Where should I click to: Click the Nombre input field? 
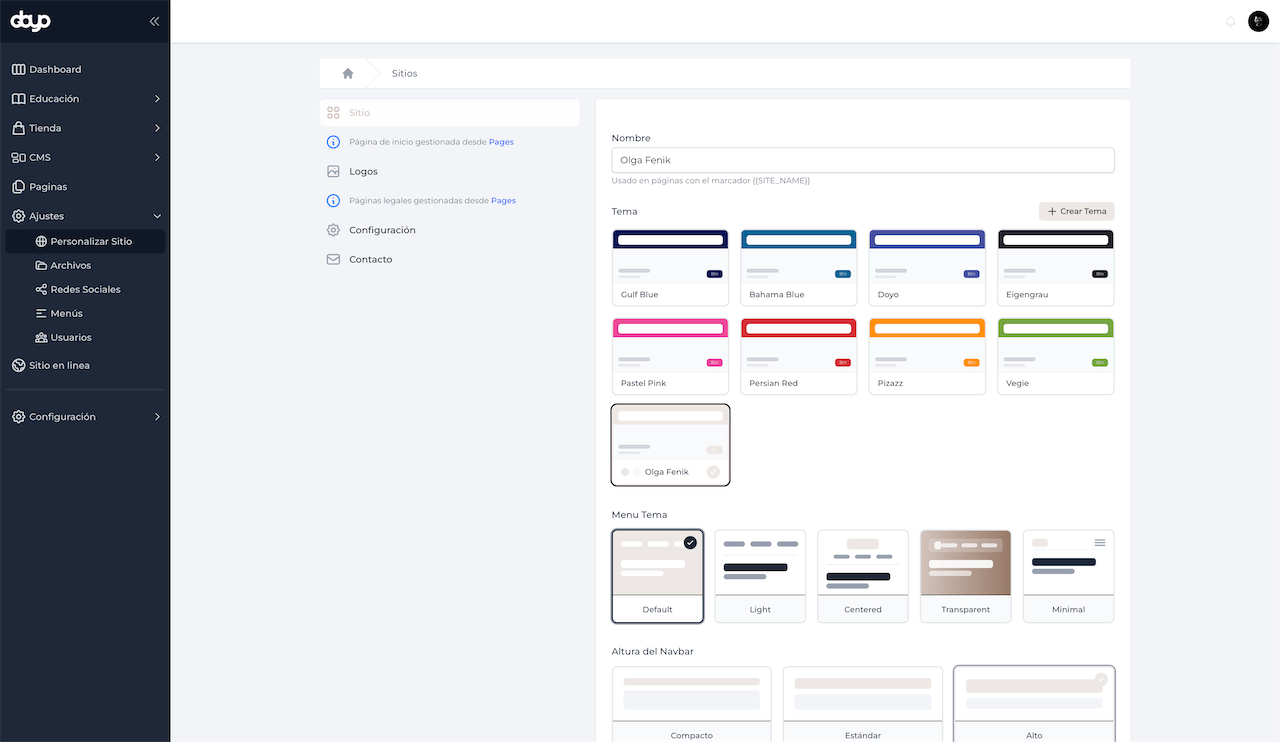[862, 160]
